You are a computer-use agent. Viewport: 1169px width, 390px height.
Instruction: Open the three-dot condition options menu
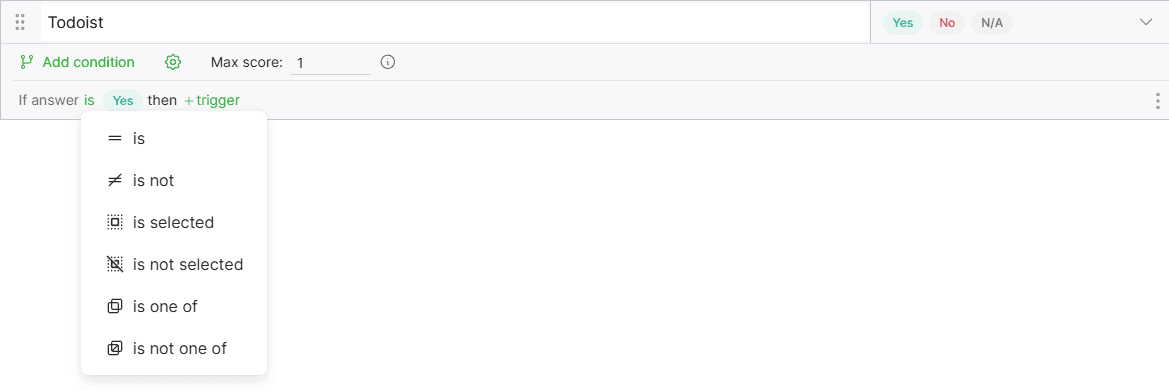pyautogui.click(x=1157, y=101)
